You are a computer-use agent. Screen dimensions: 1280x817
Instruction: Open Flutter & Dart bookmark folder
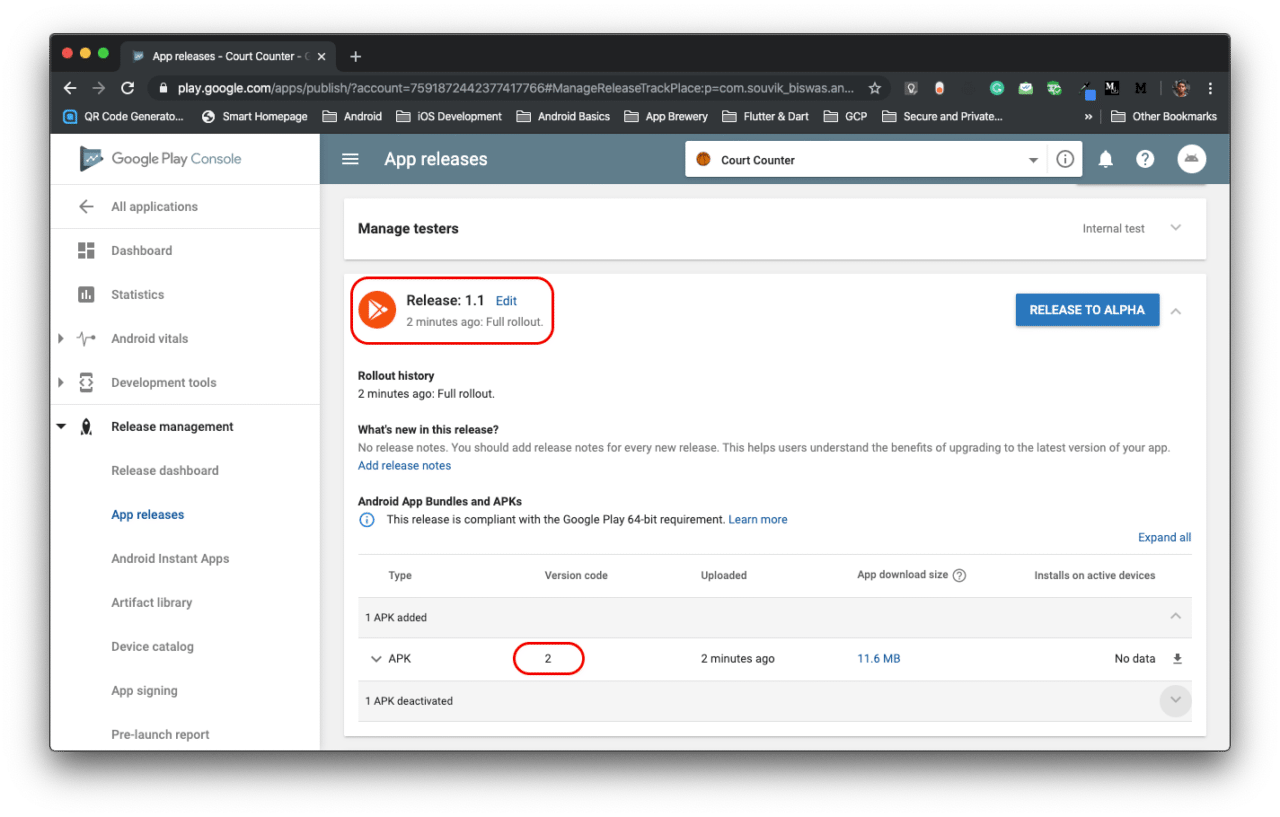pos(765,116)
